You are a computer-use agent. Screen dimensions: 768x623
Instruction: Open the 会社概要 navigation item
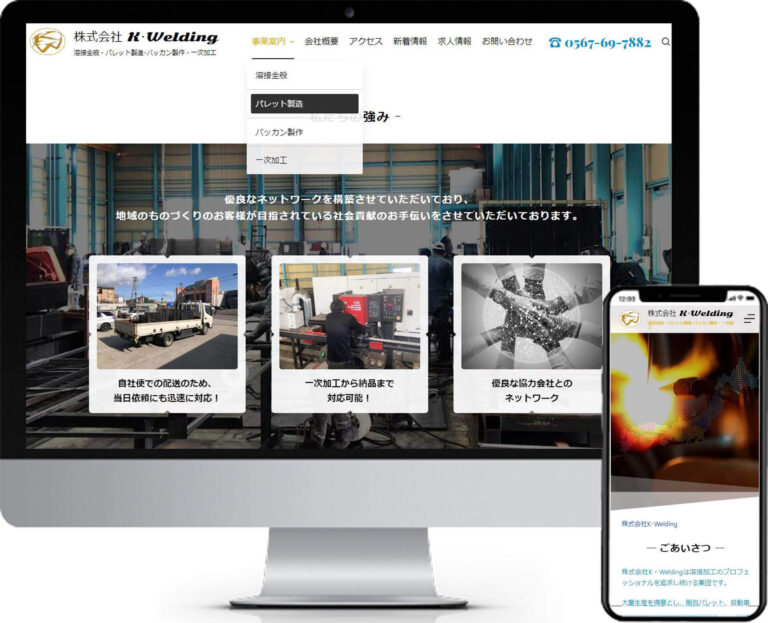pyautogui.click(x=321, y=42)
